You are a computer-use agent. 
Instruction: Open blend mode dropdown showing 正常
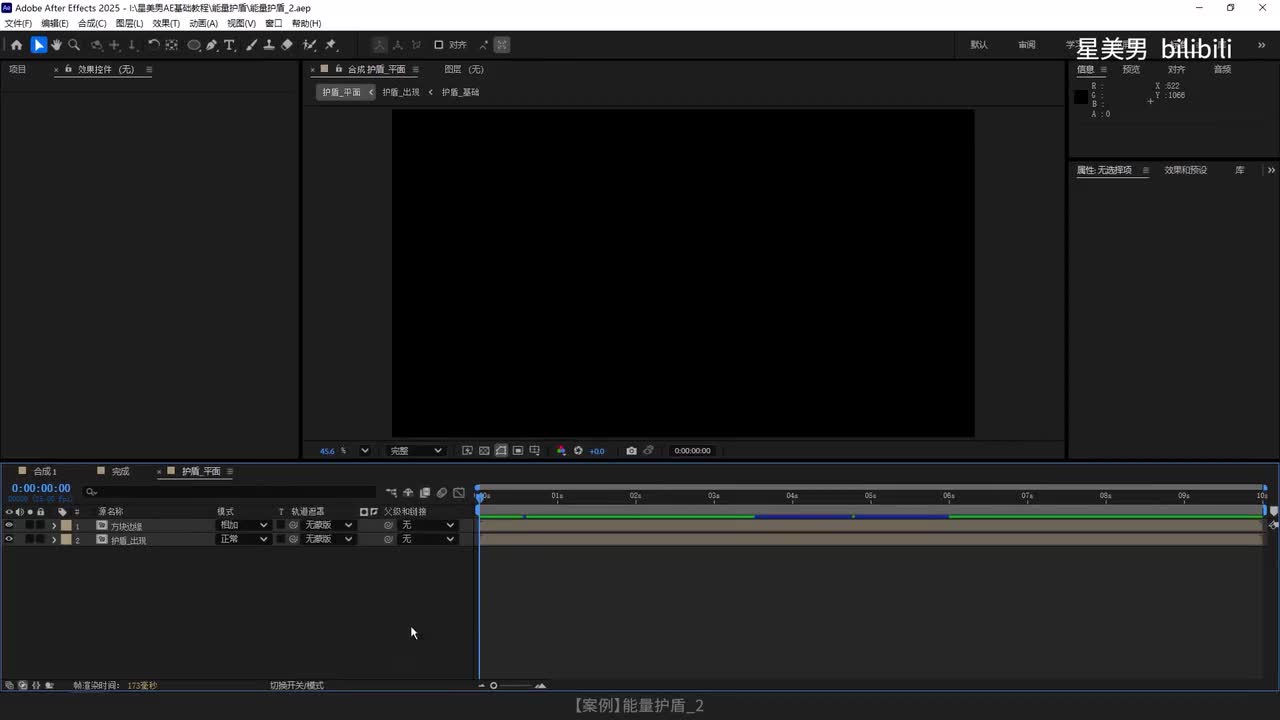243,539
